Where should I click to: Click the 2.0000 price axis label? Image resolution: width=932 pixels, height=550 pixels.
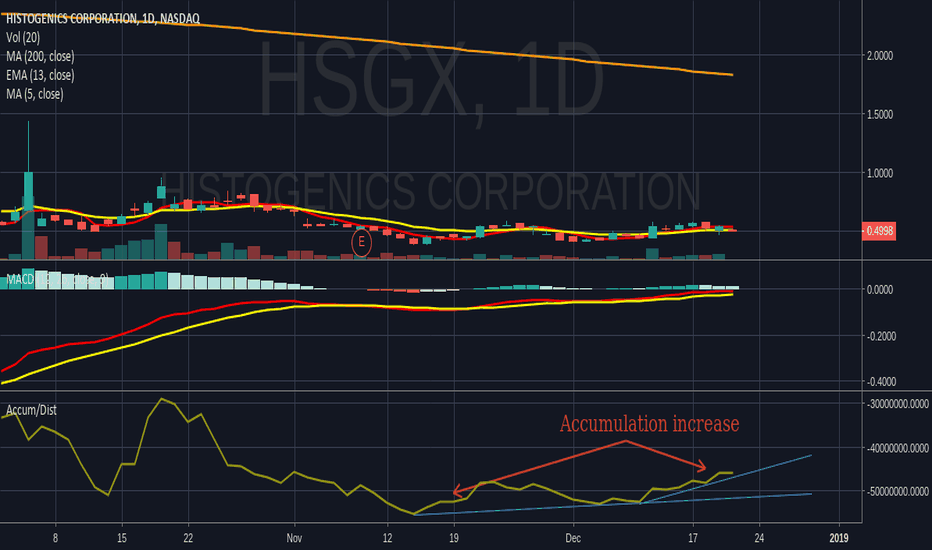tap(880, 56)
